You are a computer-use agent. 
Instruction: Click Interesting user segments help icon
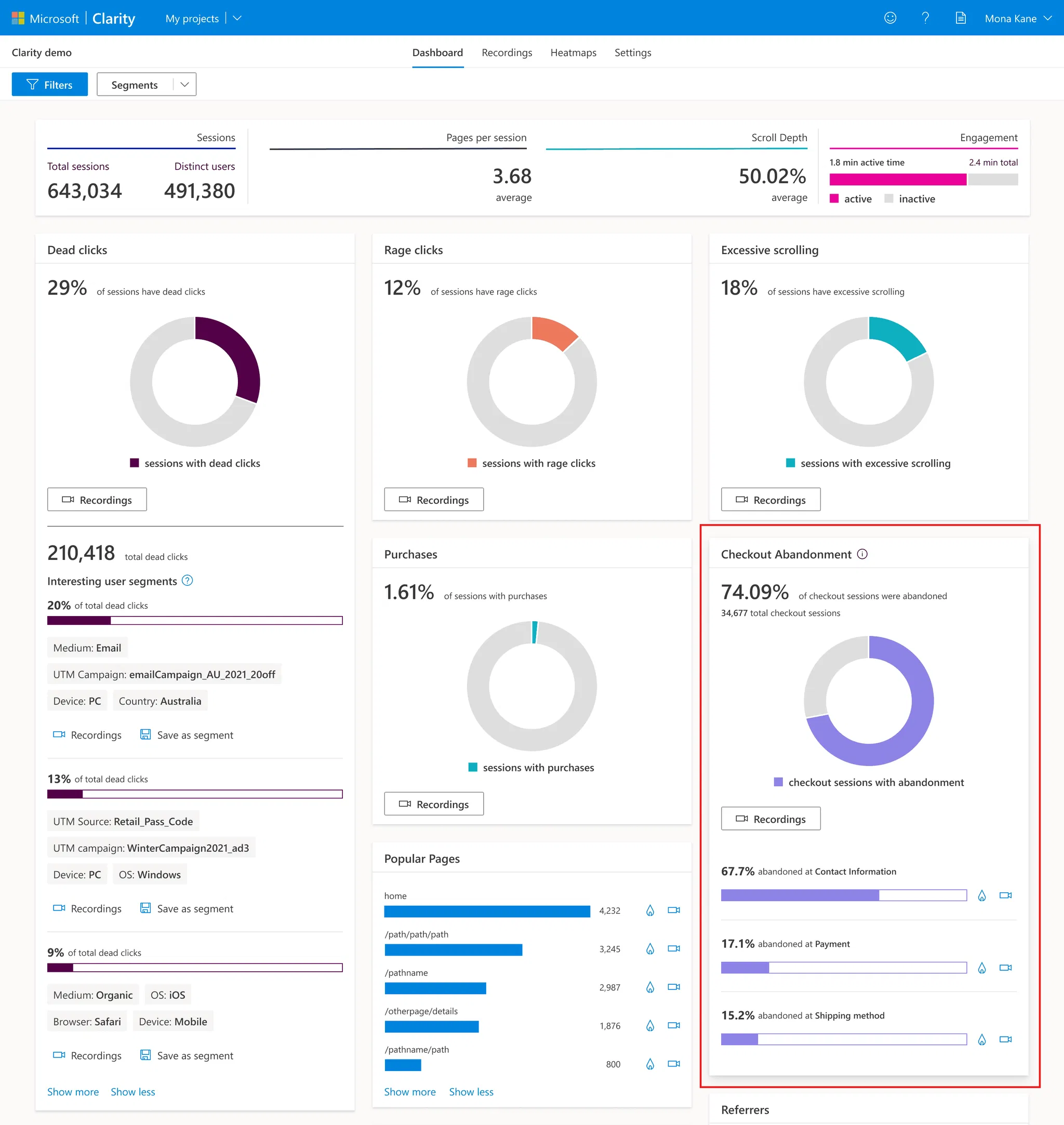click(x=187, y=581)
